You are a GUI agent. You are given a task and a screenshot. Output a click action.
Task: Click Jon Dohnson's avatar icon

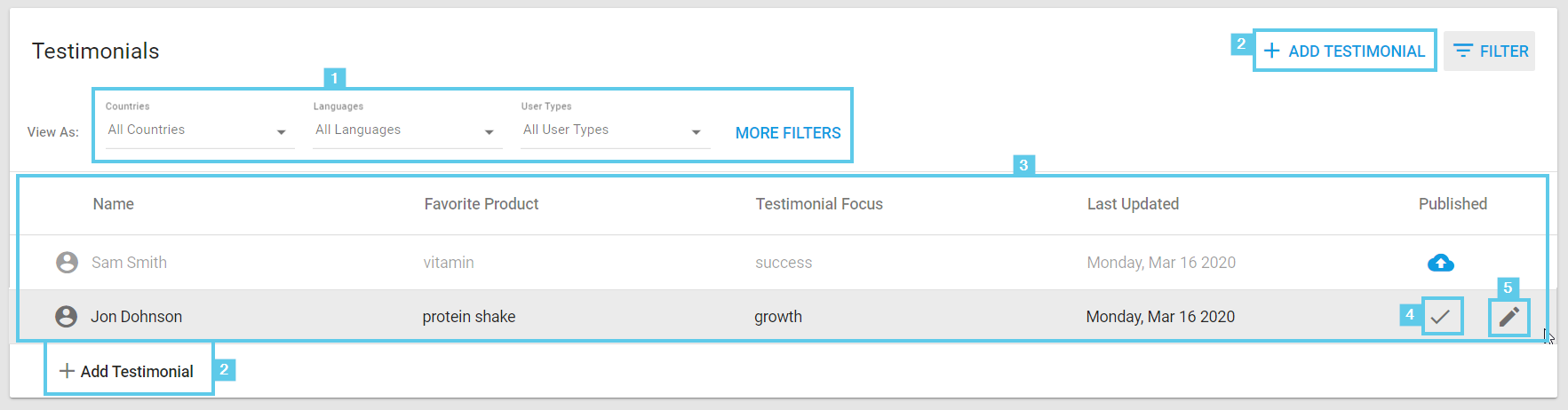(67, 317)
